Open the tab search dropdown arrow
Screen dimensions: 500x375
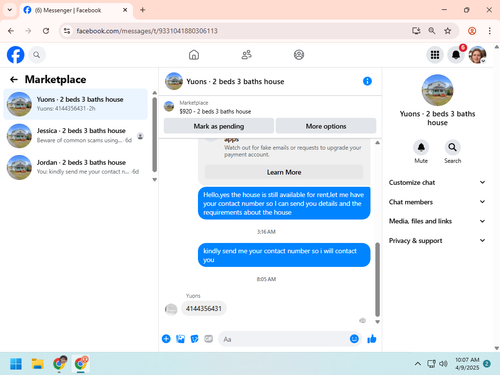10,10
